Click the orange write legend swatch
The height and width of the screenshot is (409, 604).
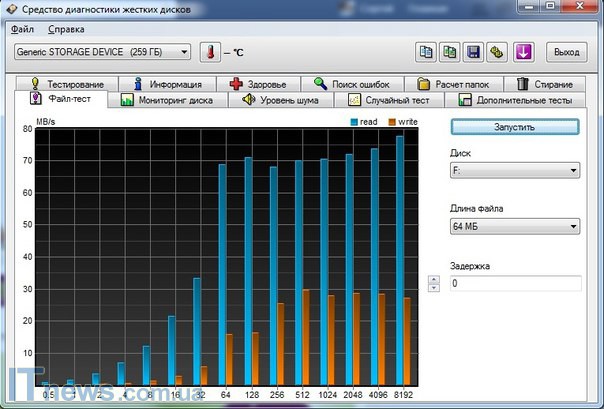(392, 122)
